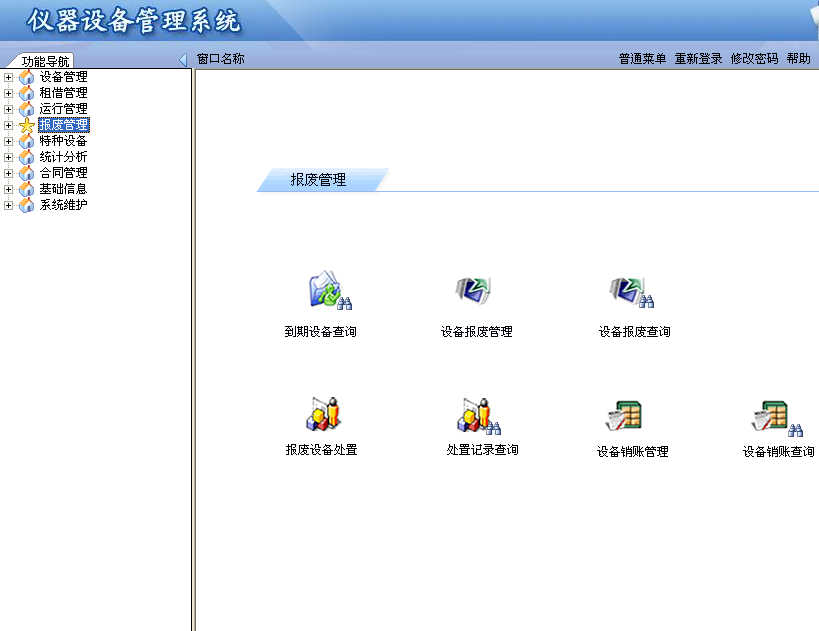Open the 设备报废管理 icon
The width and height of the screenshot is (819, 631).
(473, 290)
